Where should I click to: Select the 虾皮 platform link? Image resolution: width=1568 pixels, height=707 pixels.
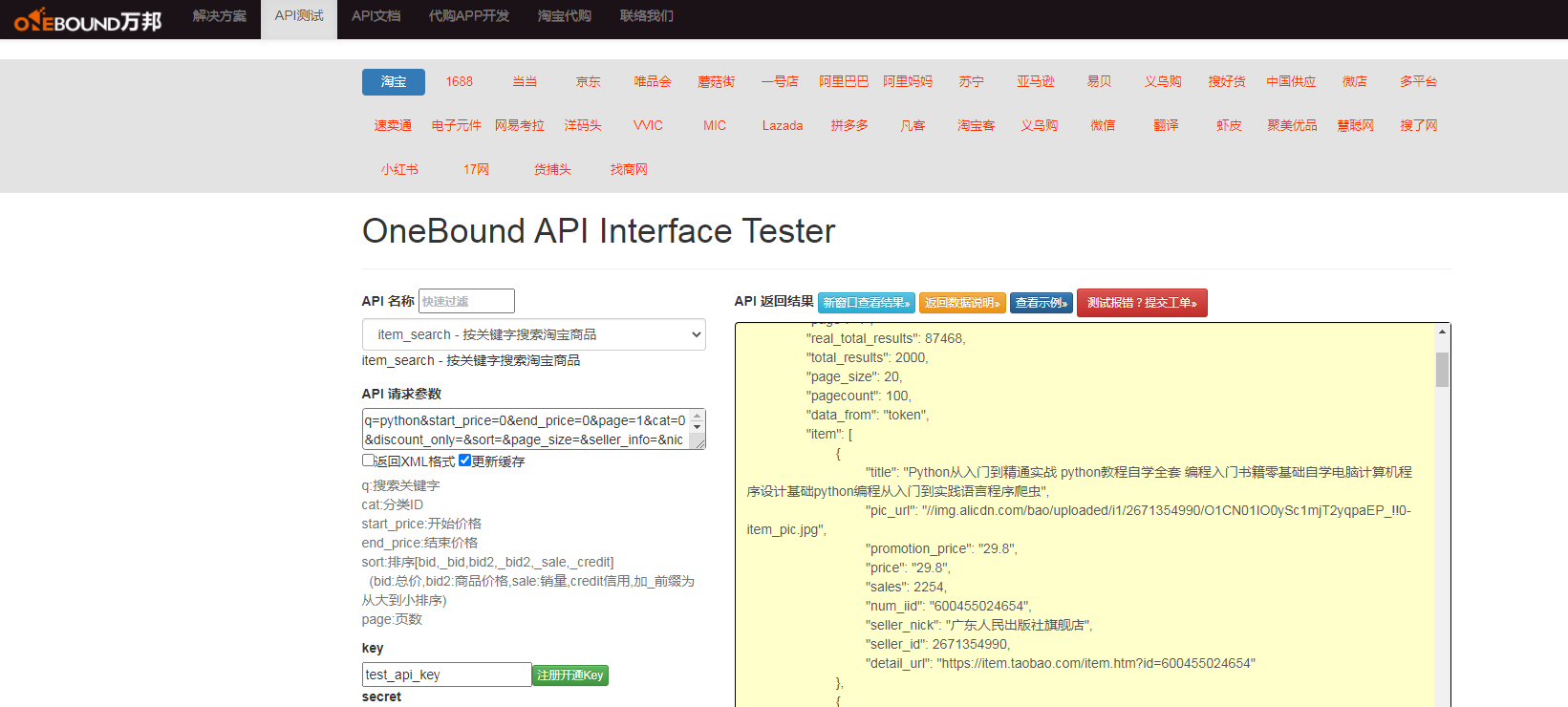1230,126
